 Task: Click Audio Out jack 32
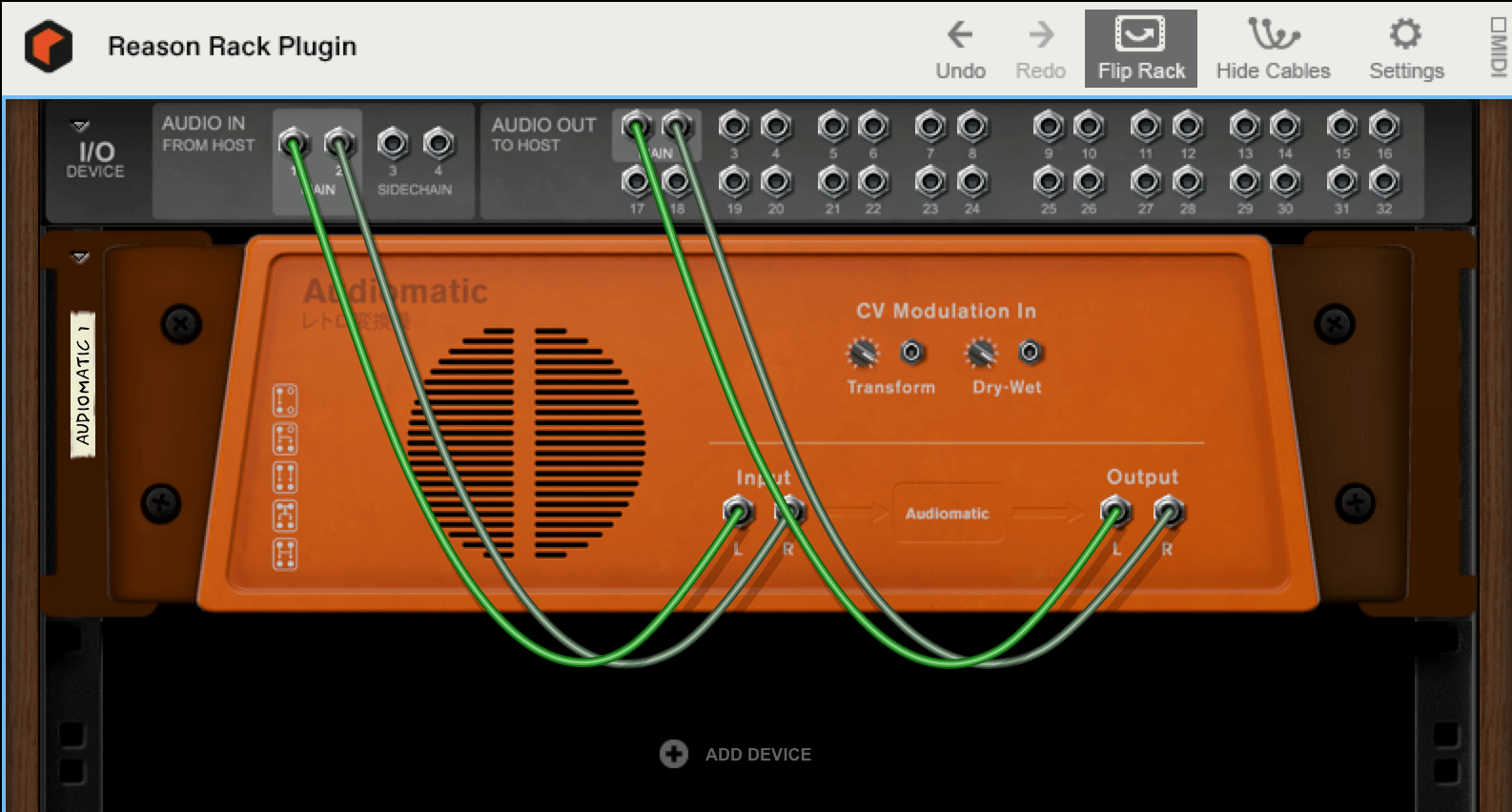(x=1383, y=180)
